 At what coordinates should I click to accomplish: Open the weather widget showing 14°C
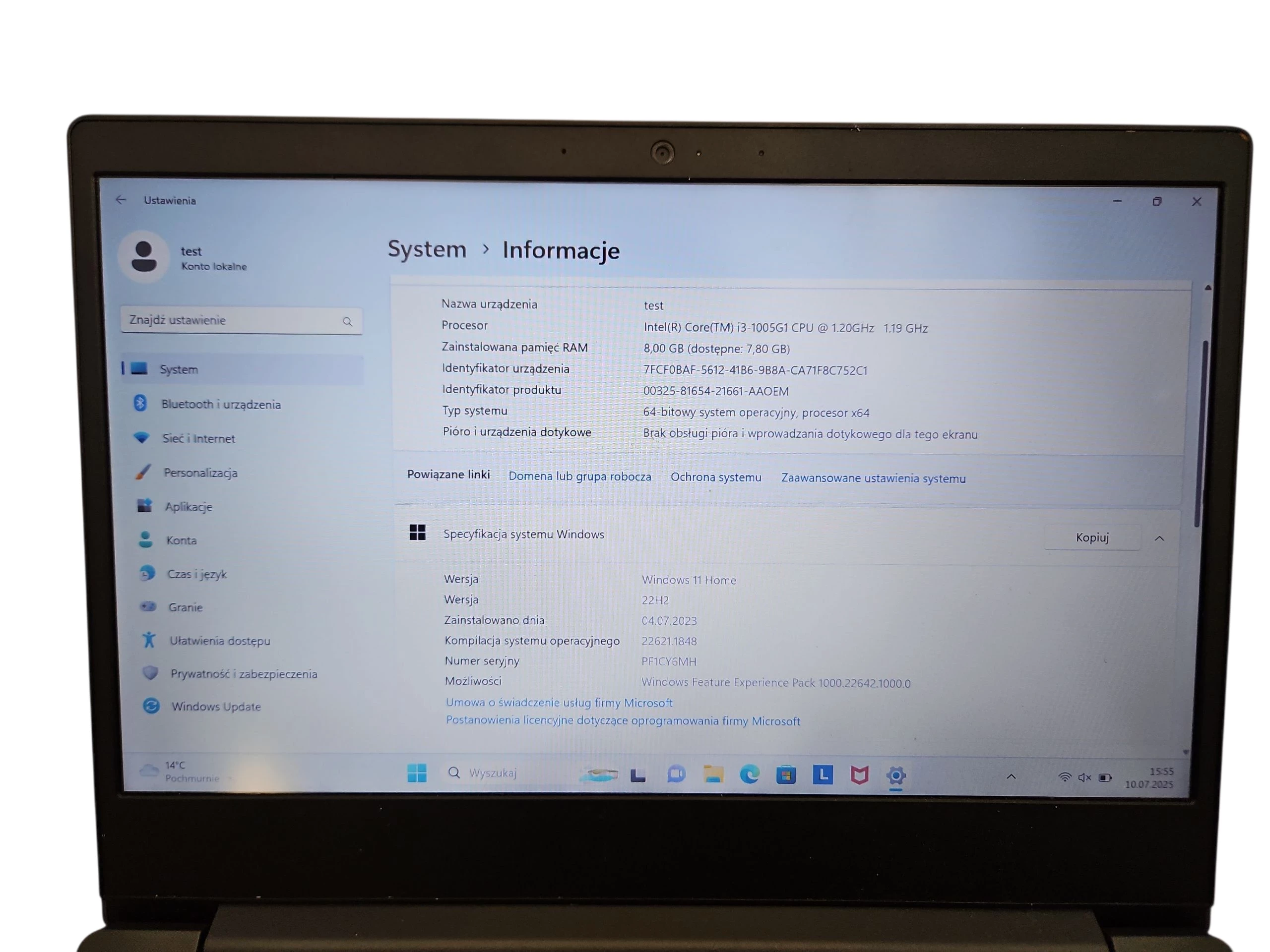pyautogui.click(x=180, y=771)
